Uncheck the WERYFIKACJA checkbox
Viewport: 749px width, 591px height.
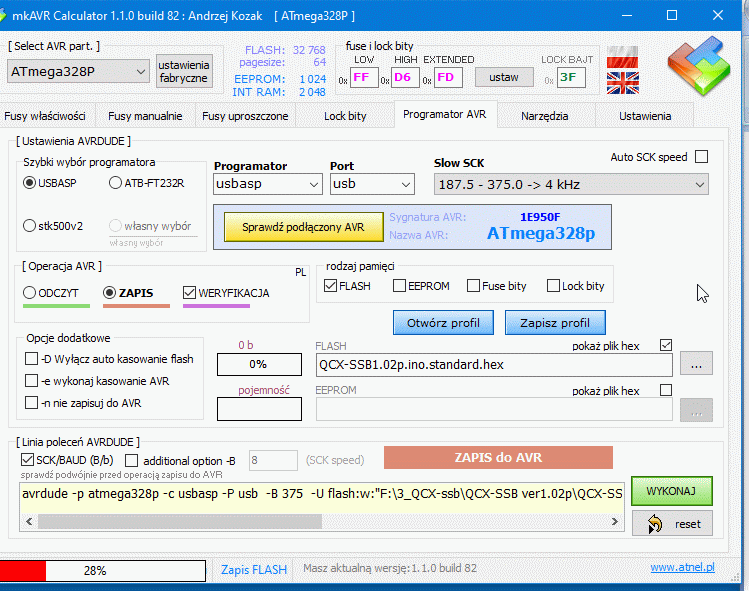[191, 293]
